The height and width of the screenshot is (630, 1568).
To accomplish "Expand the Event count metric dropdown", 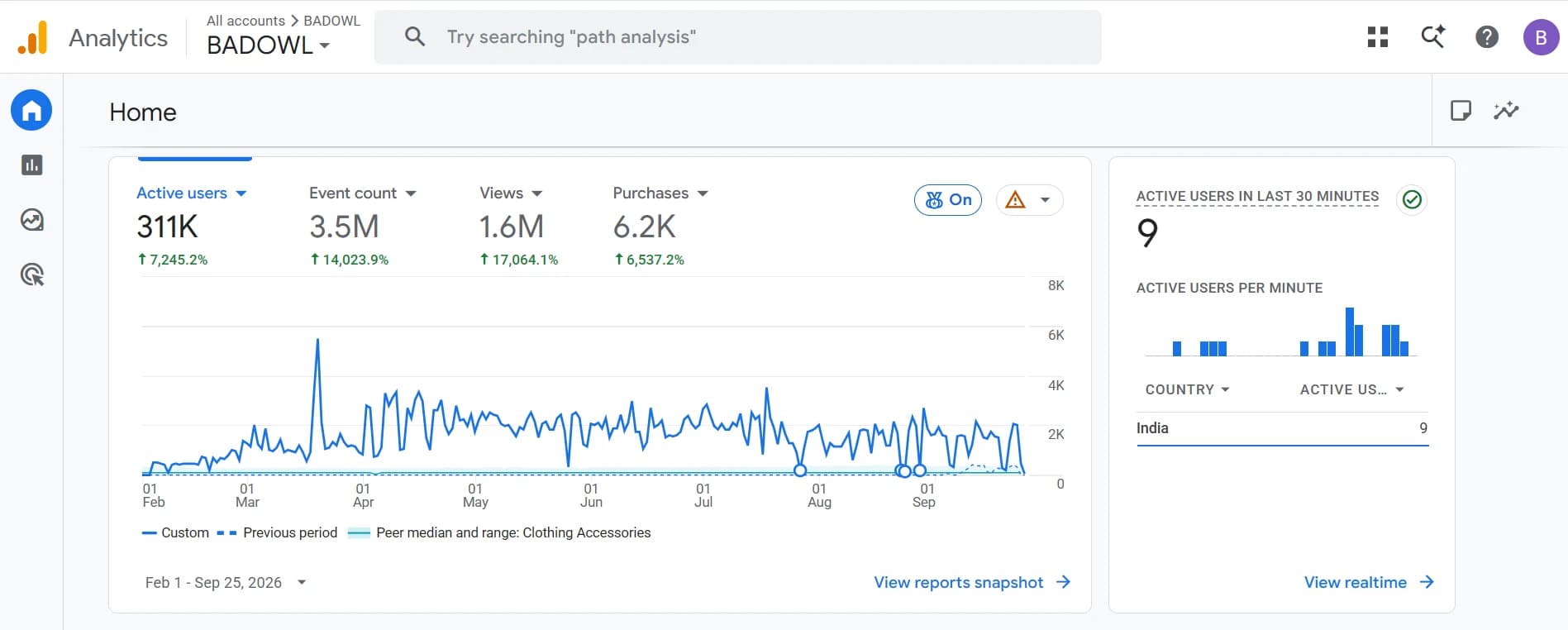I will [411, 193].
